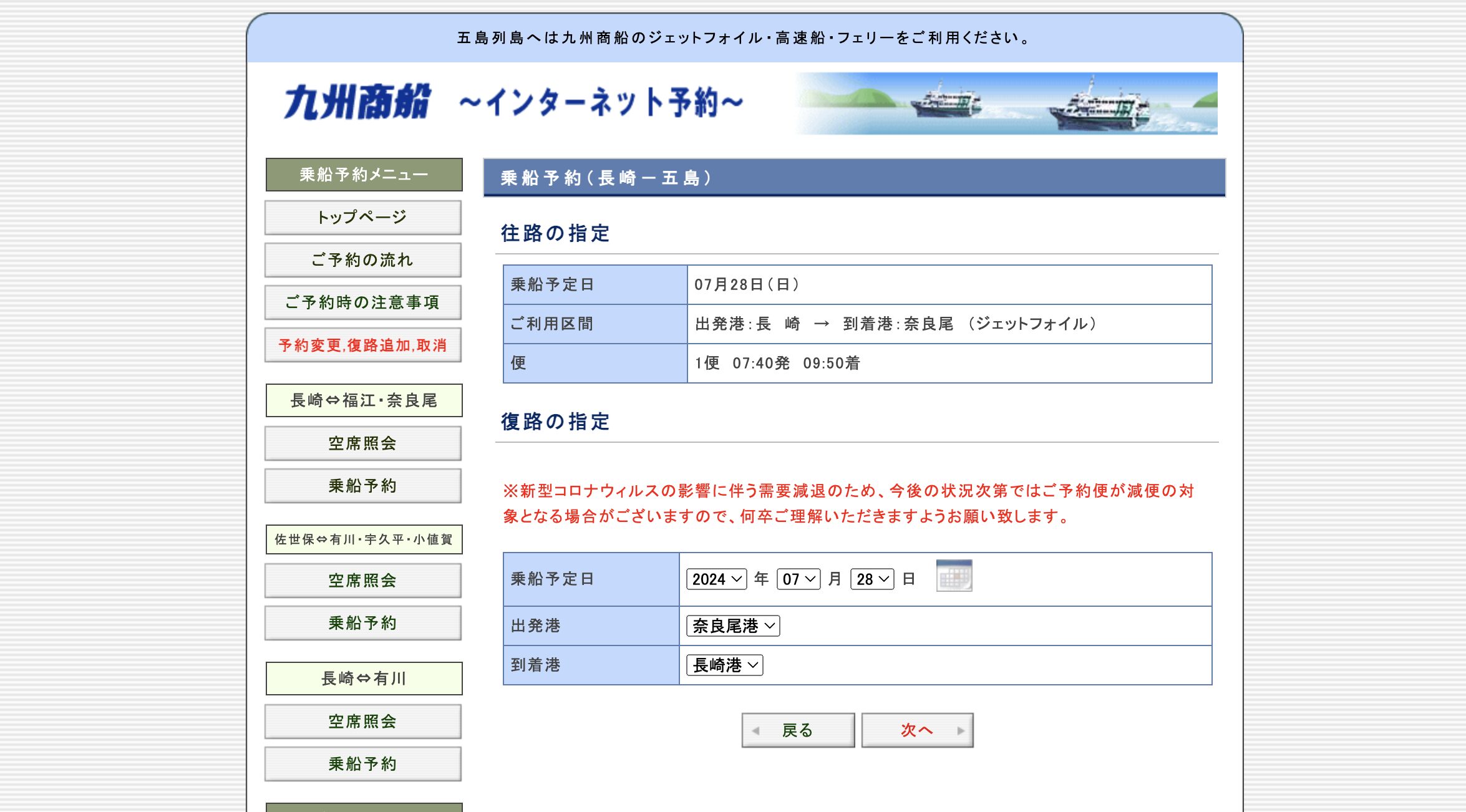Click the trip time 1便 07:40発 09:50着
The image size is (1466, 812).
[x=777, y=363]
